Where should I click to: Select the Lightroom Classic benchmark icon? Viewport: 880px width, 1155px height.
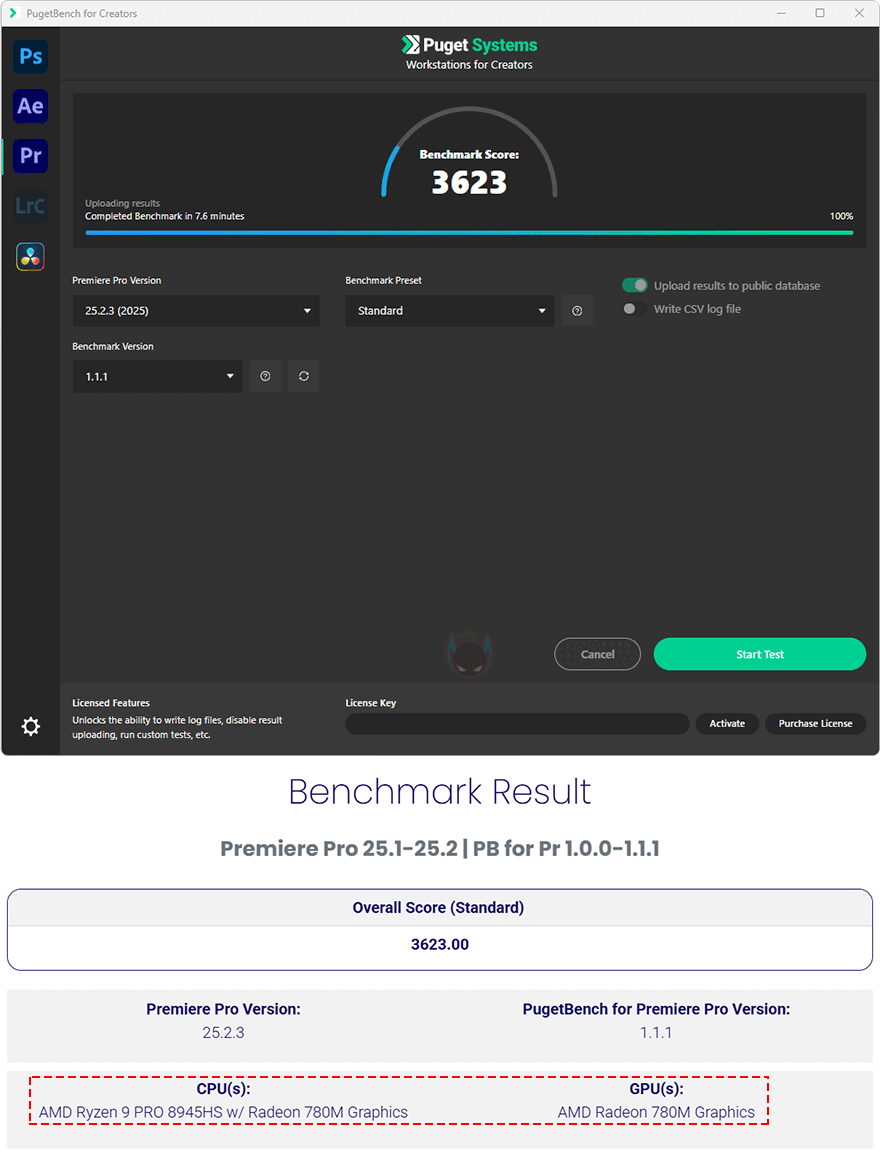30,206
